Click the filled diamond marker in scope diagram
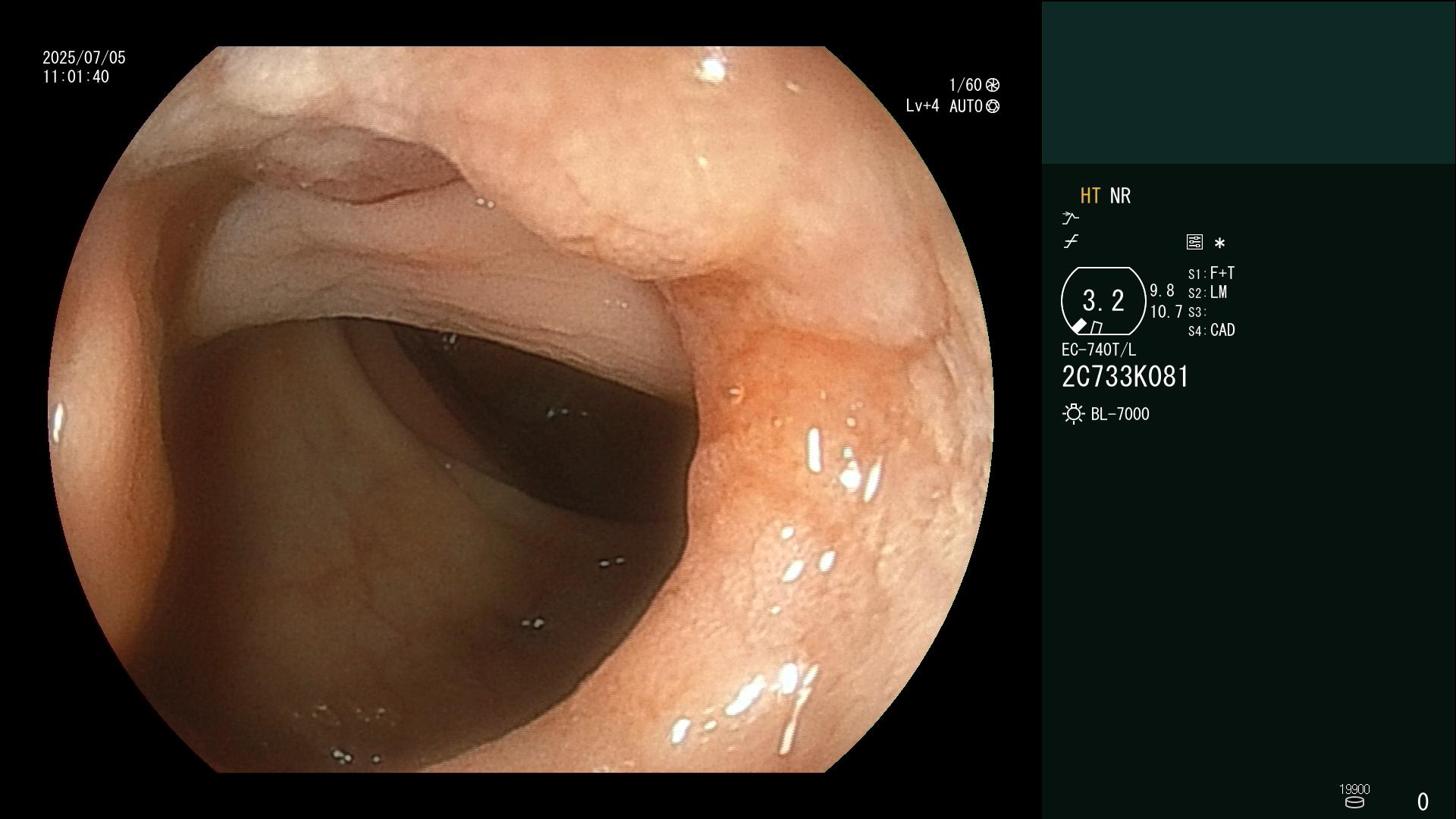This screenshot has width=1456, height=819. pyautogui.click(x=1078, y=326)
